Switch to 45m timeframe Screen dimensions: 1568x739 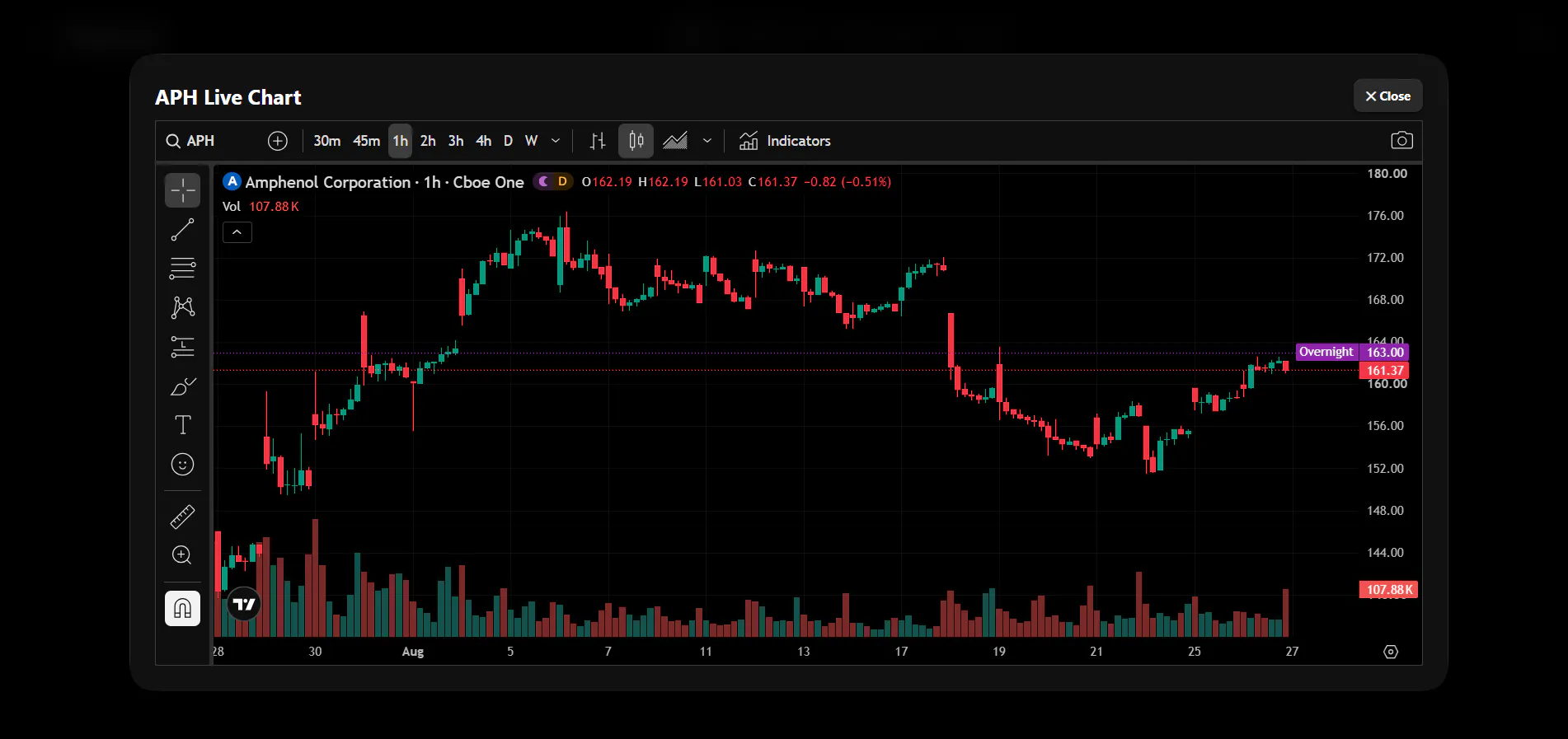pyautogui.click(x=366, y=141)
